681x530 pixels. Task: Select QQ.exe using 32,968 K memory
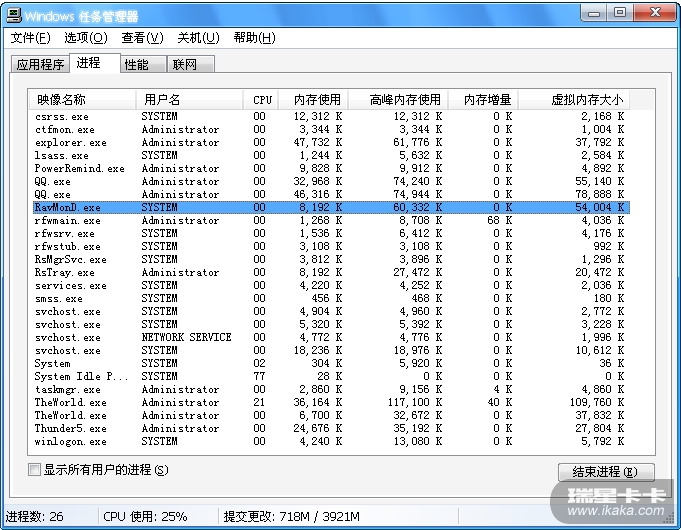(x=331, y=182)
